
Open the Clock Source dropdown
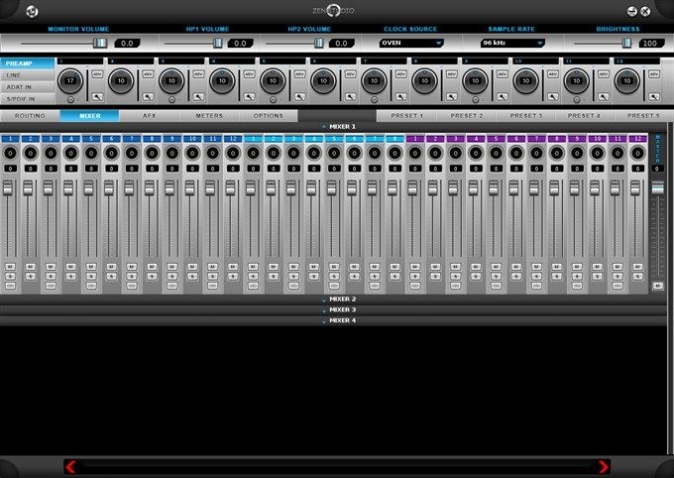click(x=411, y=43)
